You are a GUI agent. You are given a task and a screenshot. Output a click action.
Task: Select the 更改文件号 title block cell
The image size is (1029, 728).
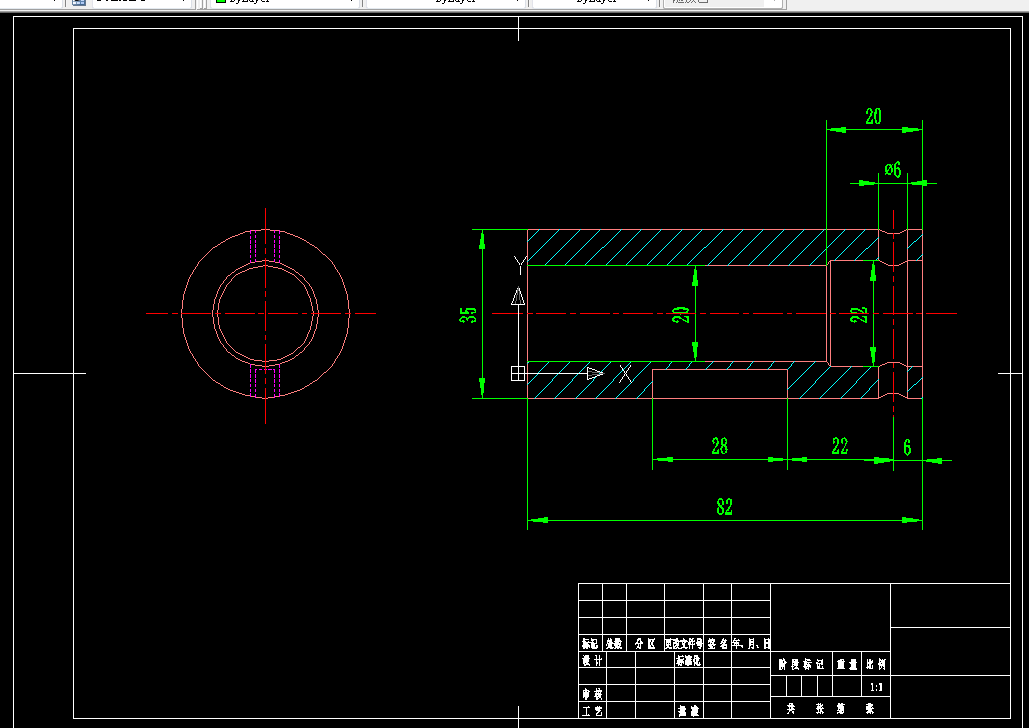pos(684,643)
